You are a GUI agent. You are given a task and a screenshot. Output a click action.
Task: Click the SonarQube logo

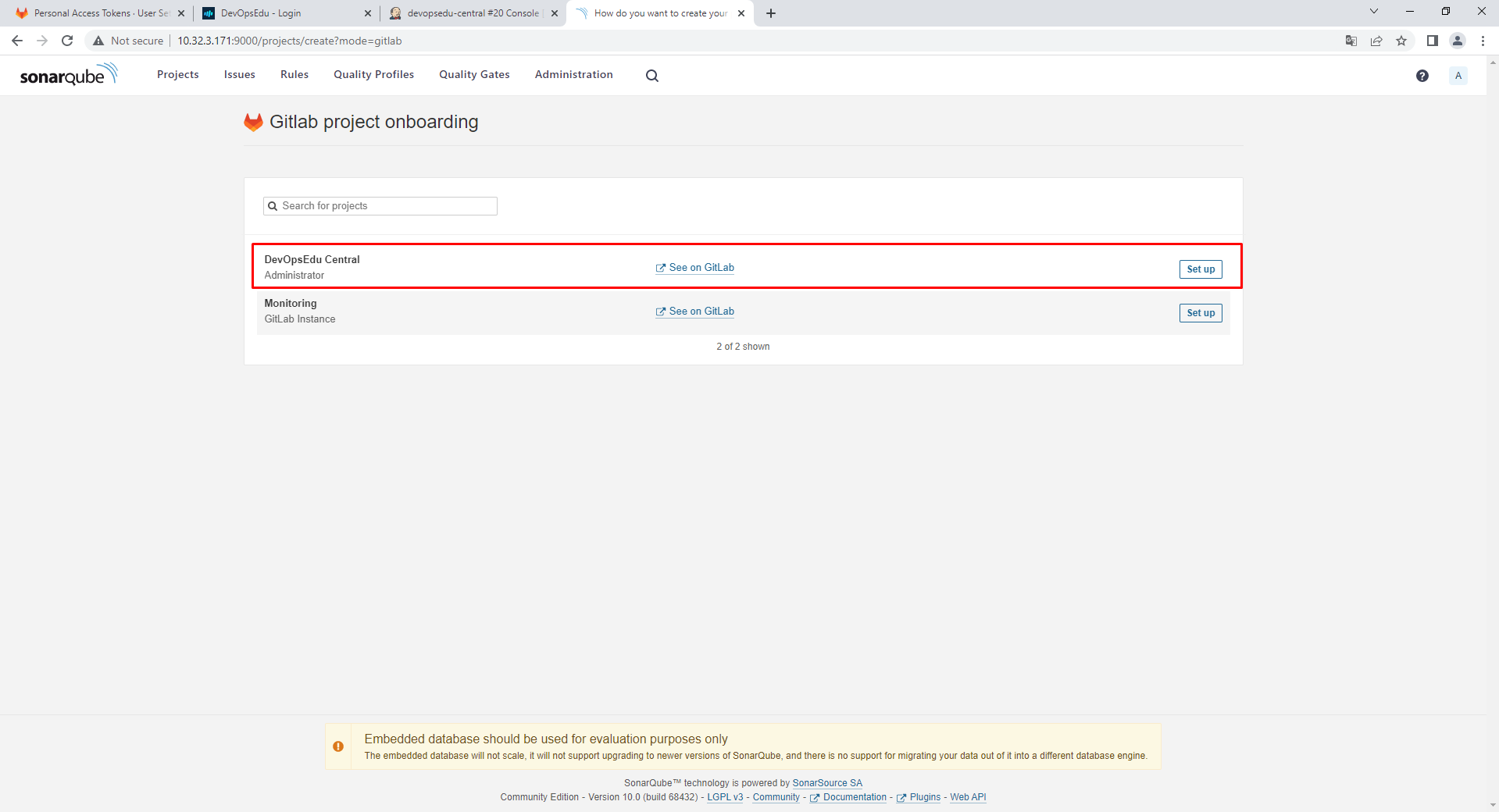(x=69, y=75)
